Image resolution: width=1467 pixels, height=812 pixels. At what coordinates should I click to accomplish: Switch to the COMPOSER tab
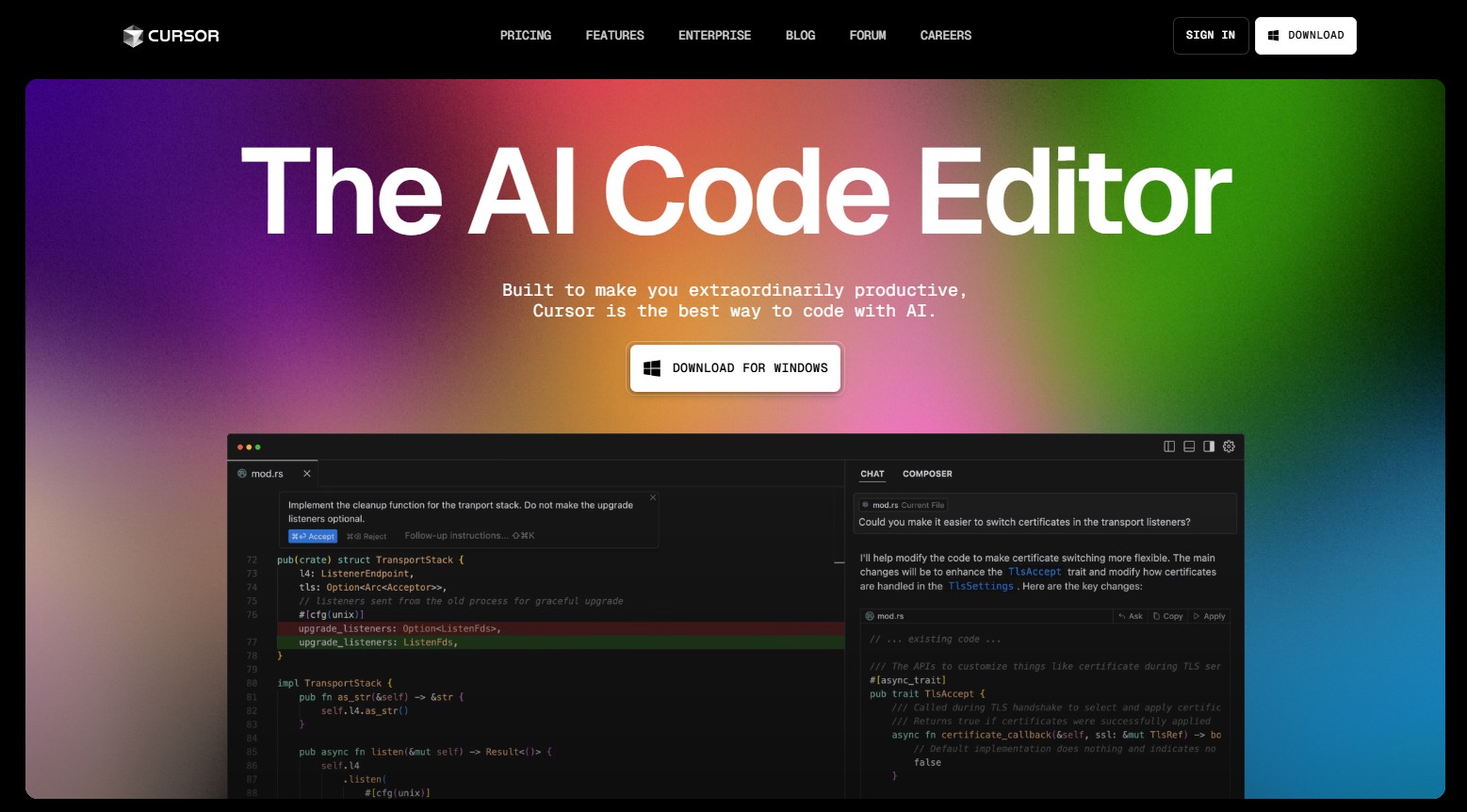pyautogui.click(x=927, y=474)
